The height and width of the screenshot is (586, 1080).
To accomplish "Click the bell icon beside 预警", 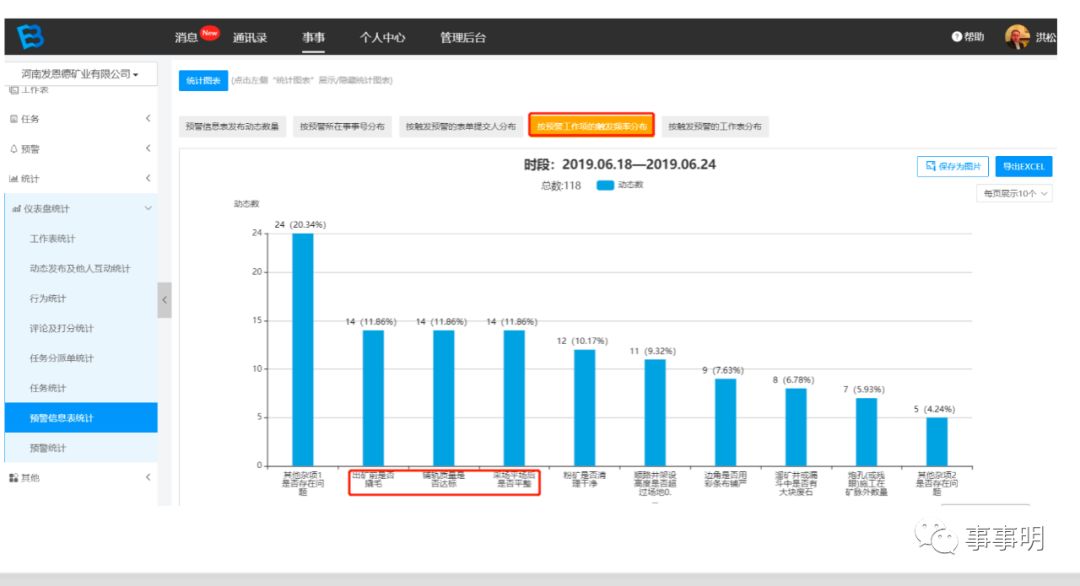I will 14,149.
